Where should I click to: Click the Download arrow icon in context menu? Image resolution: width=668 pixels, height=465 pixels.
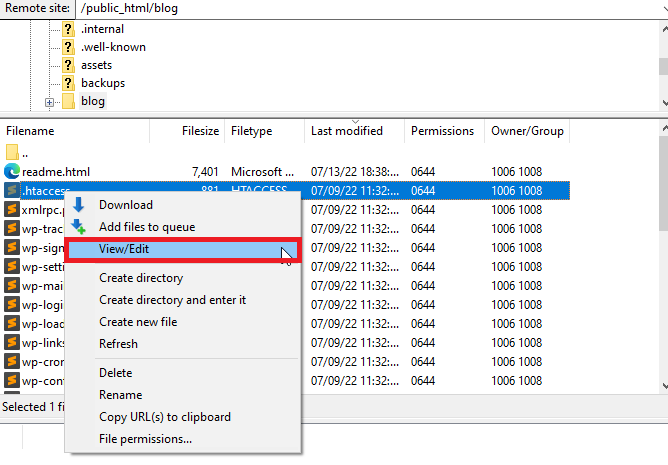pos(78,205)
